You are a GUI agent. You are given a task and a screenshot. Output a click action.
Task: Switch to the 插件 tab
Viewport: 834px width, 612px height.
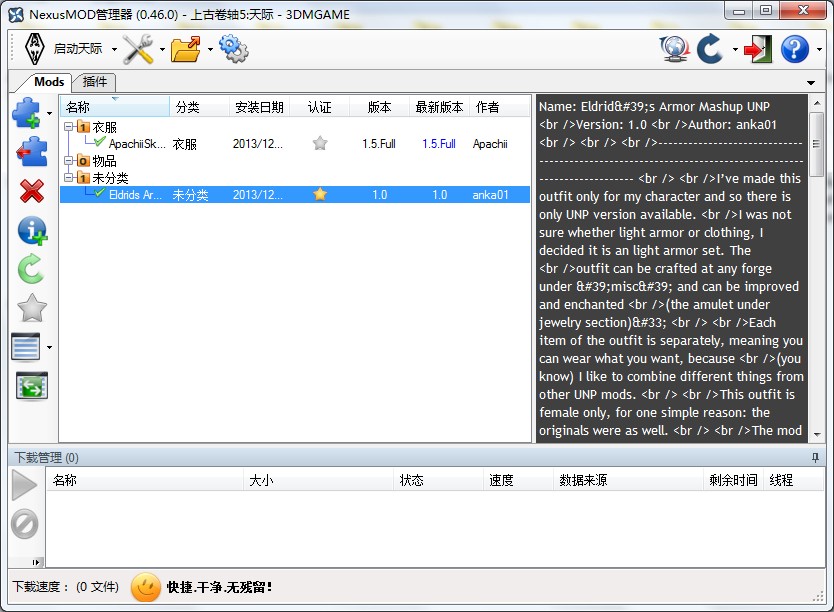(x=95, y=82)
